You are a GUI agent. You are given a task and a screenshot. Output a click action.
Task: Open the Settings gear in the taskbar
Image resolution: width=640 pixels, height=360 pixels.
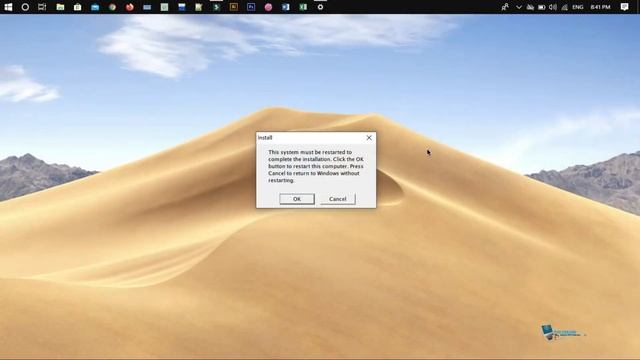point(320,7)
